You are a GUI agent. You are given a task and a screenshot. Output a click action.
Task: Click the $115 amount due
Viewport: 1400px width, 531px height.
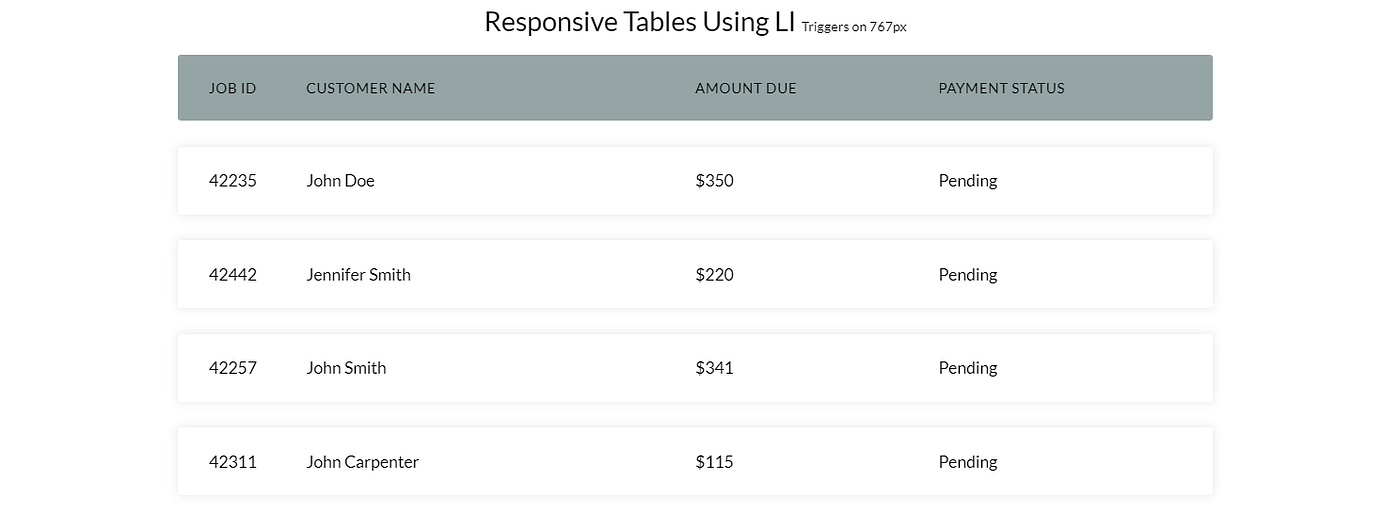[x=714, y=462]
